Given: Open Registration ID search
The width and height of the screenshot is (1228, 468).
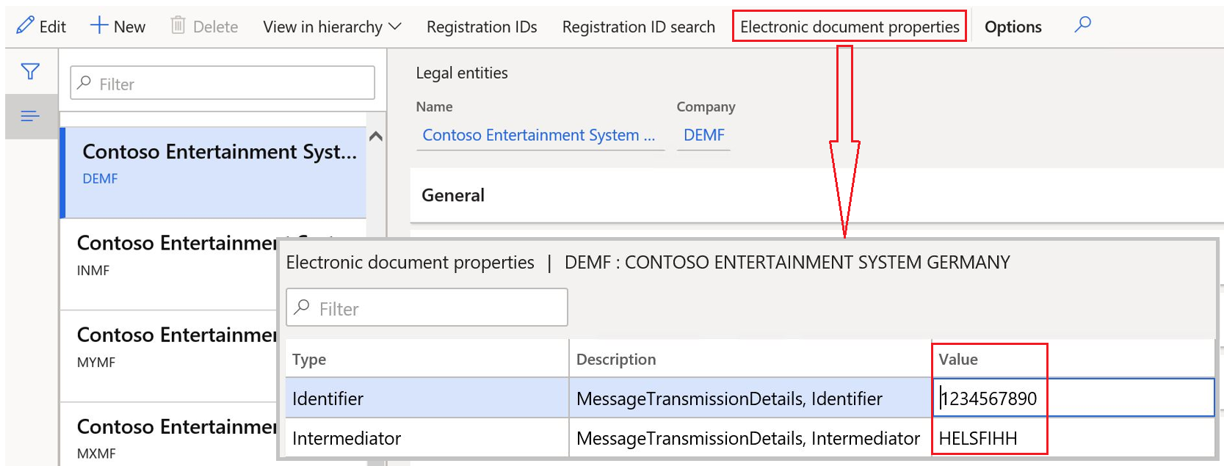Looking at the screenshot, I should (638, 27).
